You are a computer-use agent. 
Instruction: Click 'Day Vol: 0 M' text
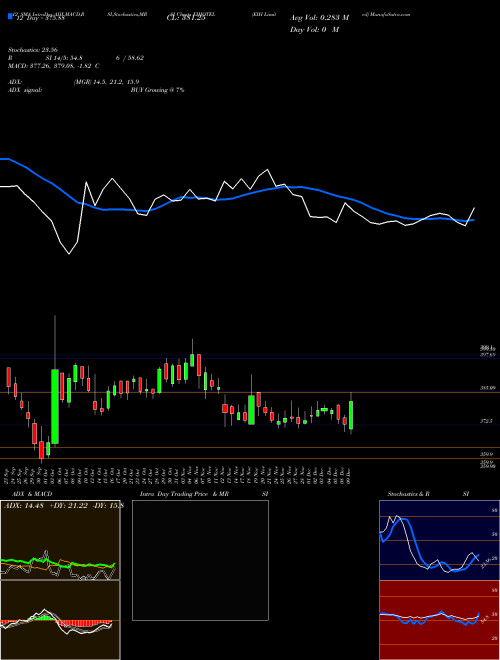coord(314,29)
